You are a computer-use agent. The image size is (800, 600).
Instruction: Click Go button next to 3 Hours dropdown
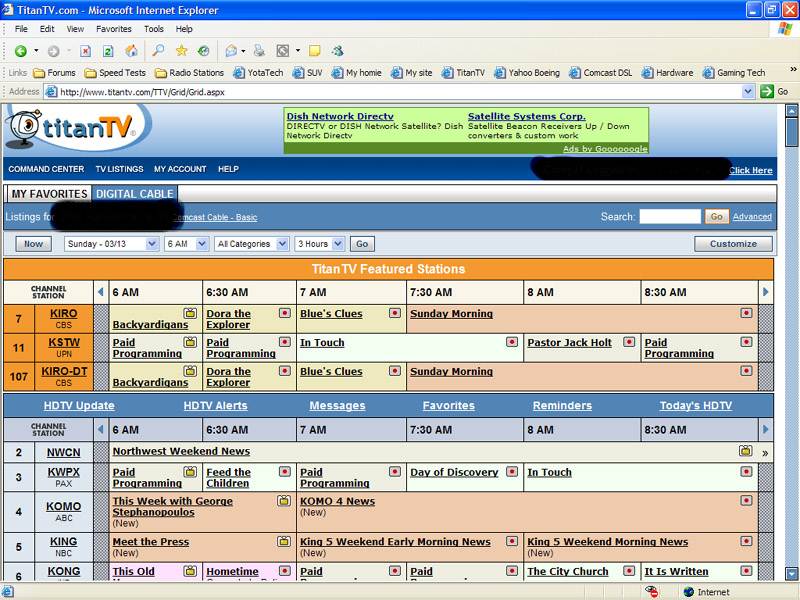(x=362, y=244)
